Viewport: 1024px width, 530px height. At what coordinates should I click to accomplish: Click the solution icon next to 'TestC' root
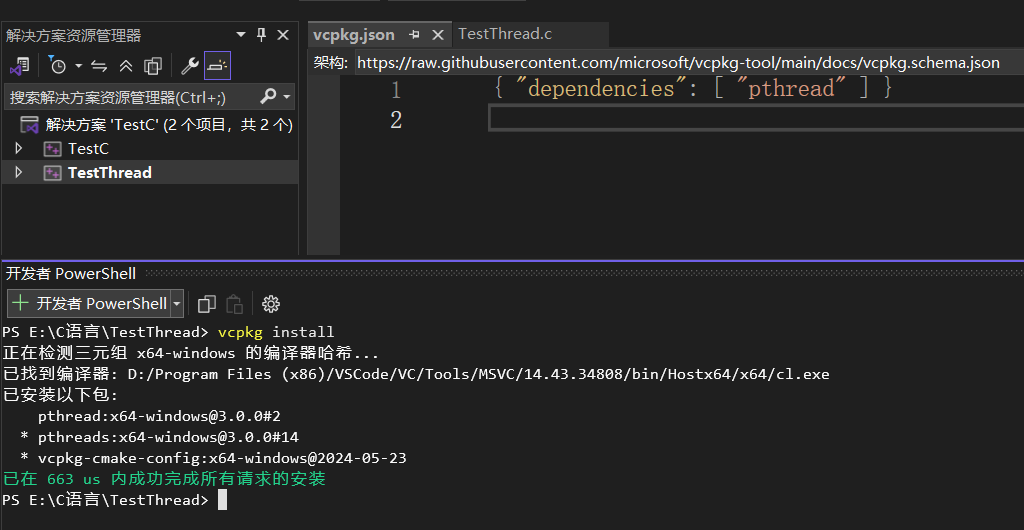click(30, 125)
